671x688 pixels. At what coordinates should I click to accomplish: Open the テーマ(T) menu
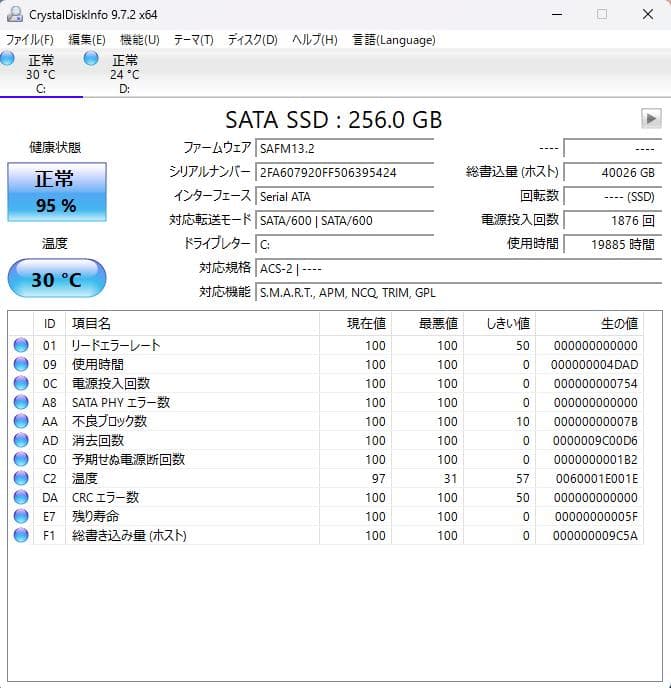point(194,40)
